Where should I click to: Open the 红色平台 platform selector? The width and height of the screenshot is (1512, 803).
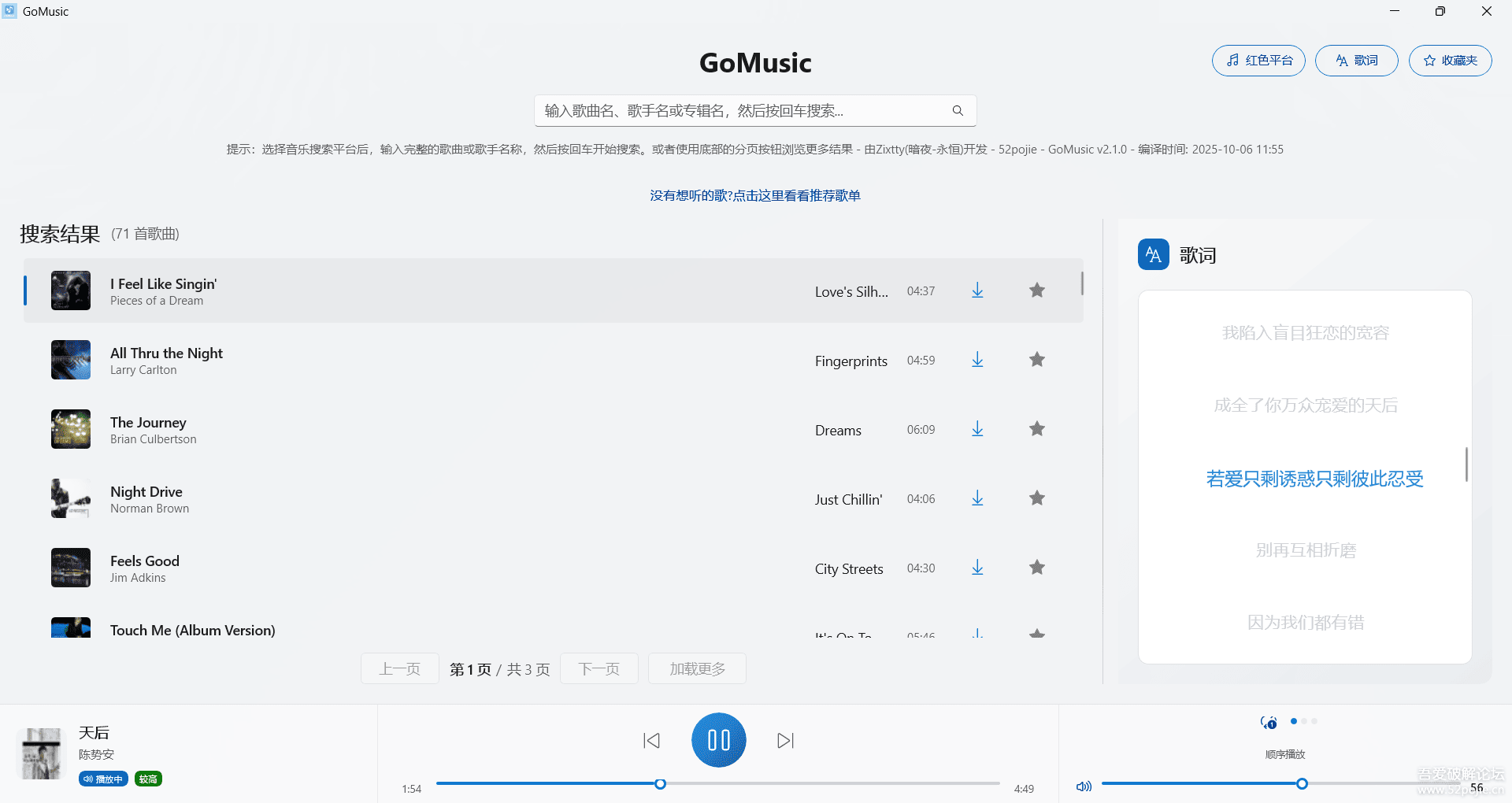click(1258, 61)
